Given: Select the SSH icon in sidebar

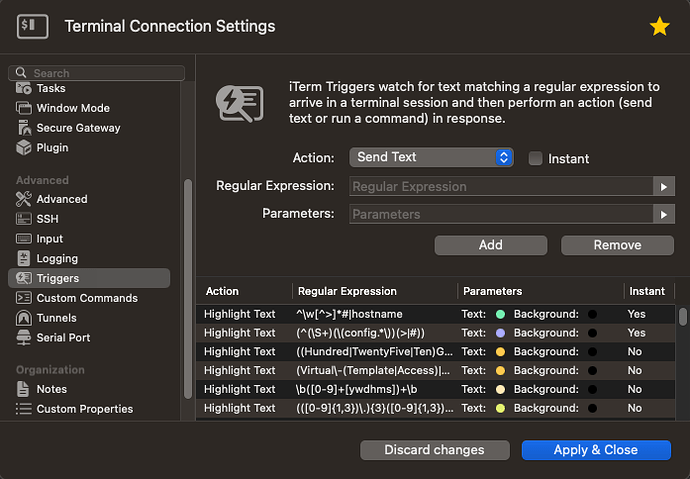Looking at the screenshot, I should 25,219.
